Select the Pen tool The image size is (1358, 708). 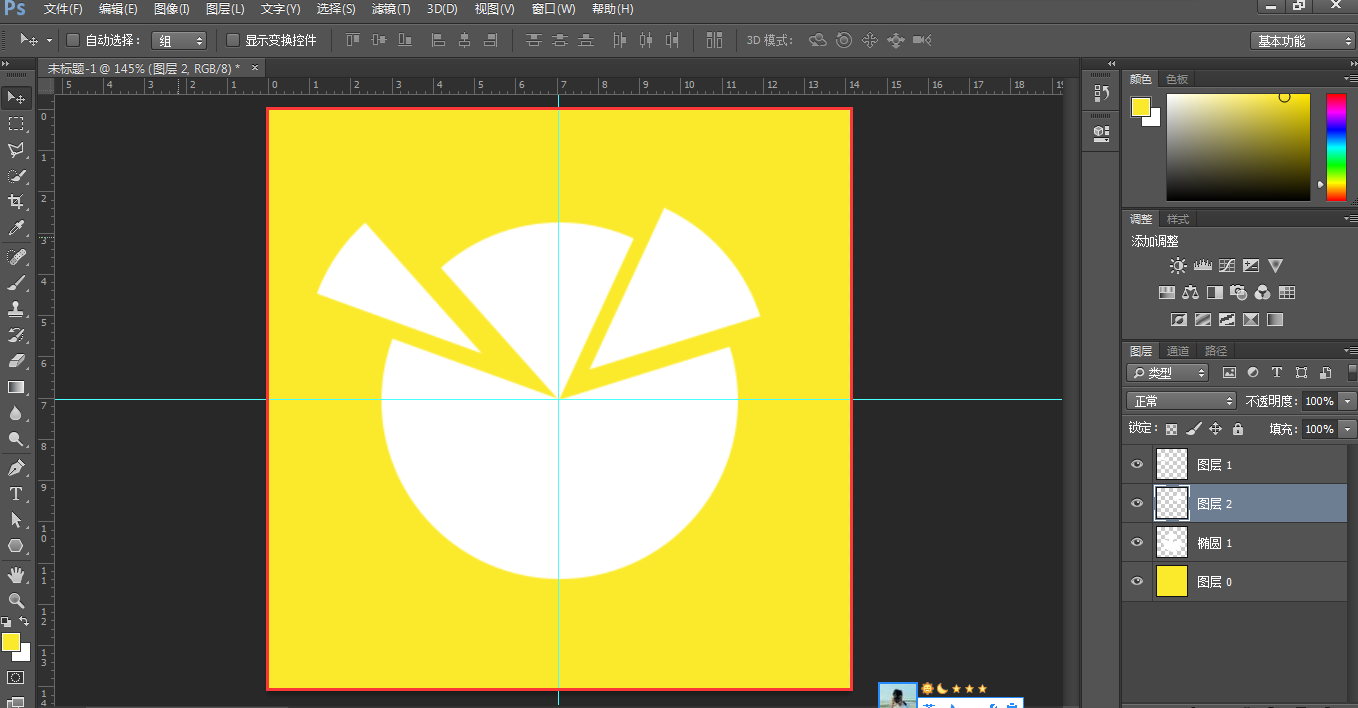click(16, 467)
